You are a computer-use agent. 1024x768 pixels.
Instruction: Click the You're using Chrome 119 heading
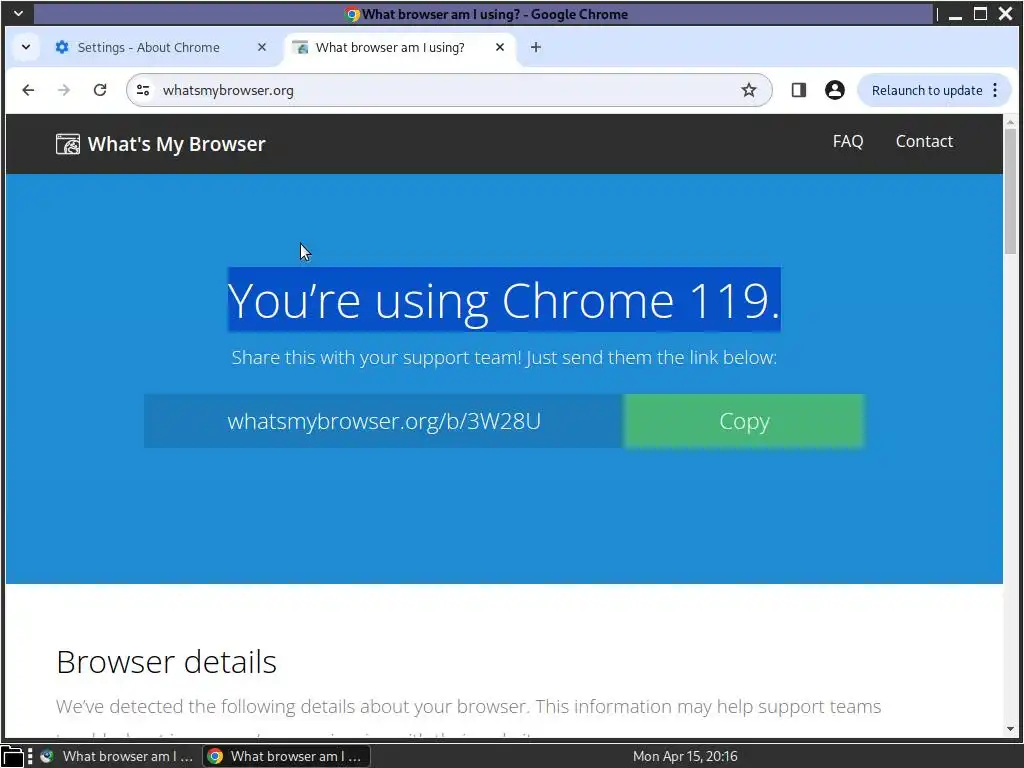(x=504, y=300)
